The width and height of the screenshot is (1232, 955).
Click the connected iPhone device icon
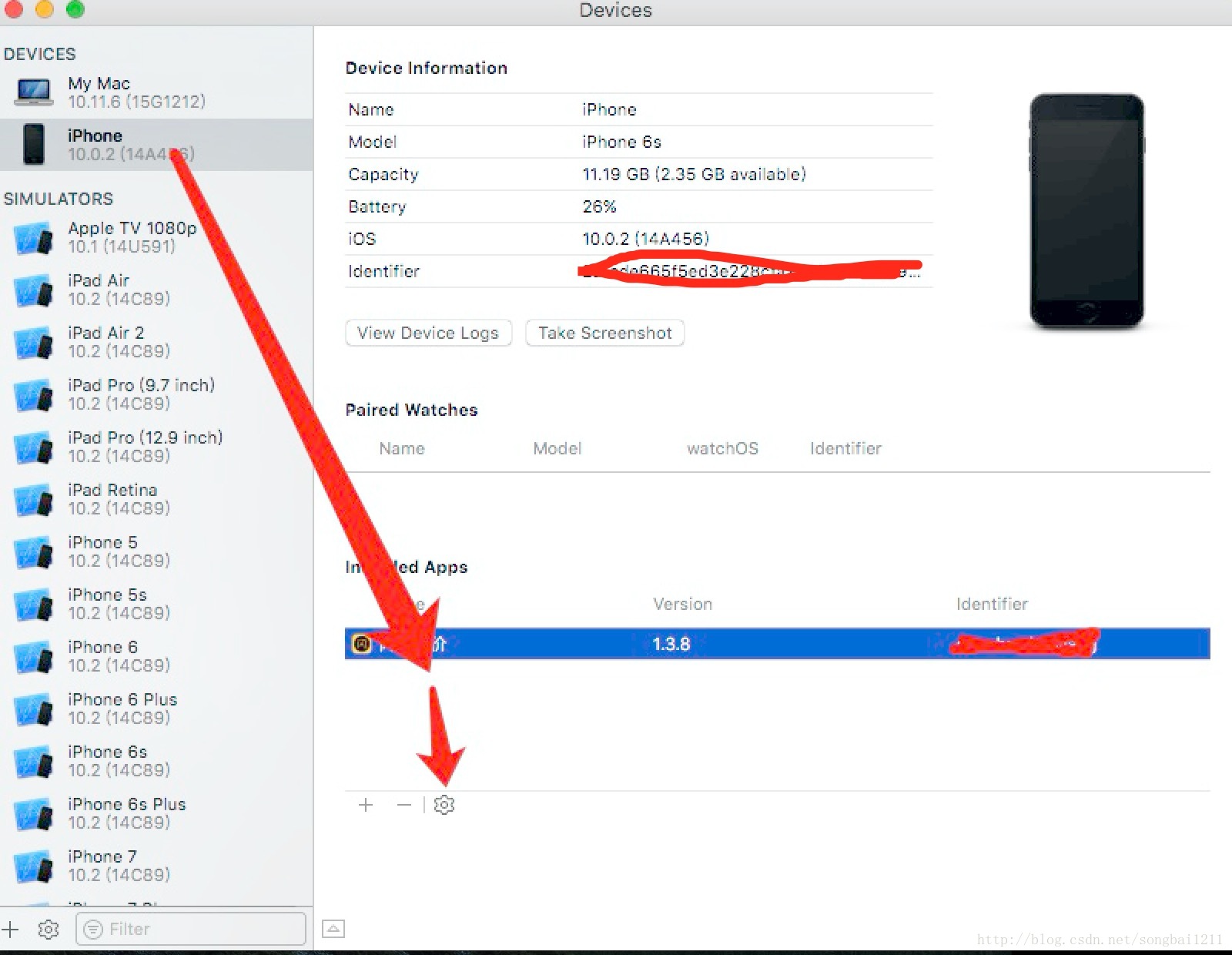tap(34, 144)
